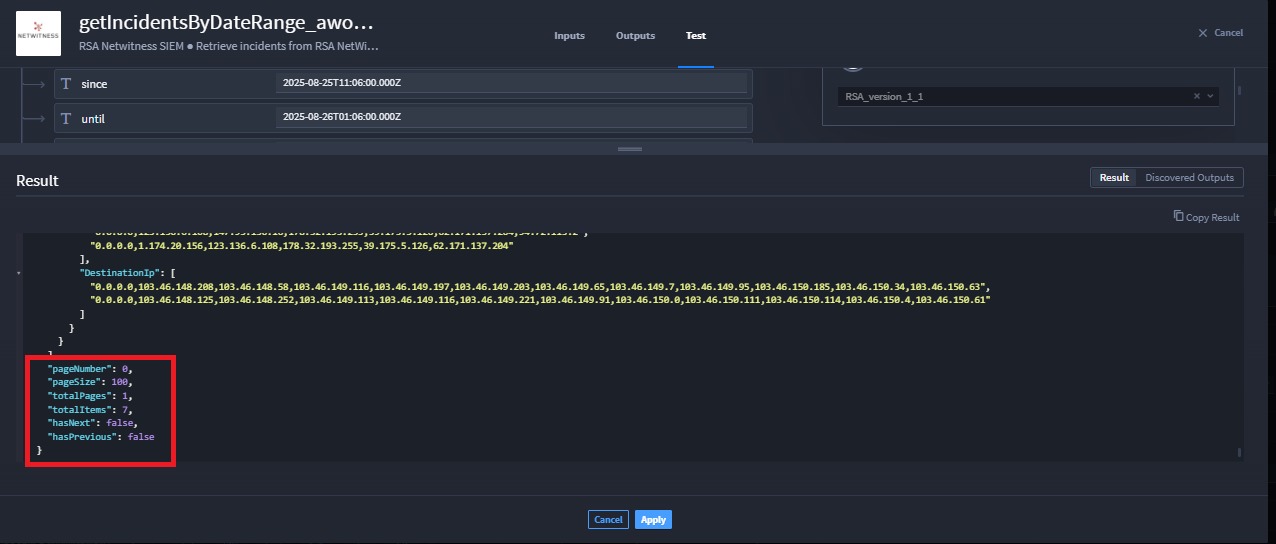Click the text type icon beside until
1276x544 pixels.
pyautogui.click(x=66, y=119)
